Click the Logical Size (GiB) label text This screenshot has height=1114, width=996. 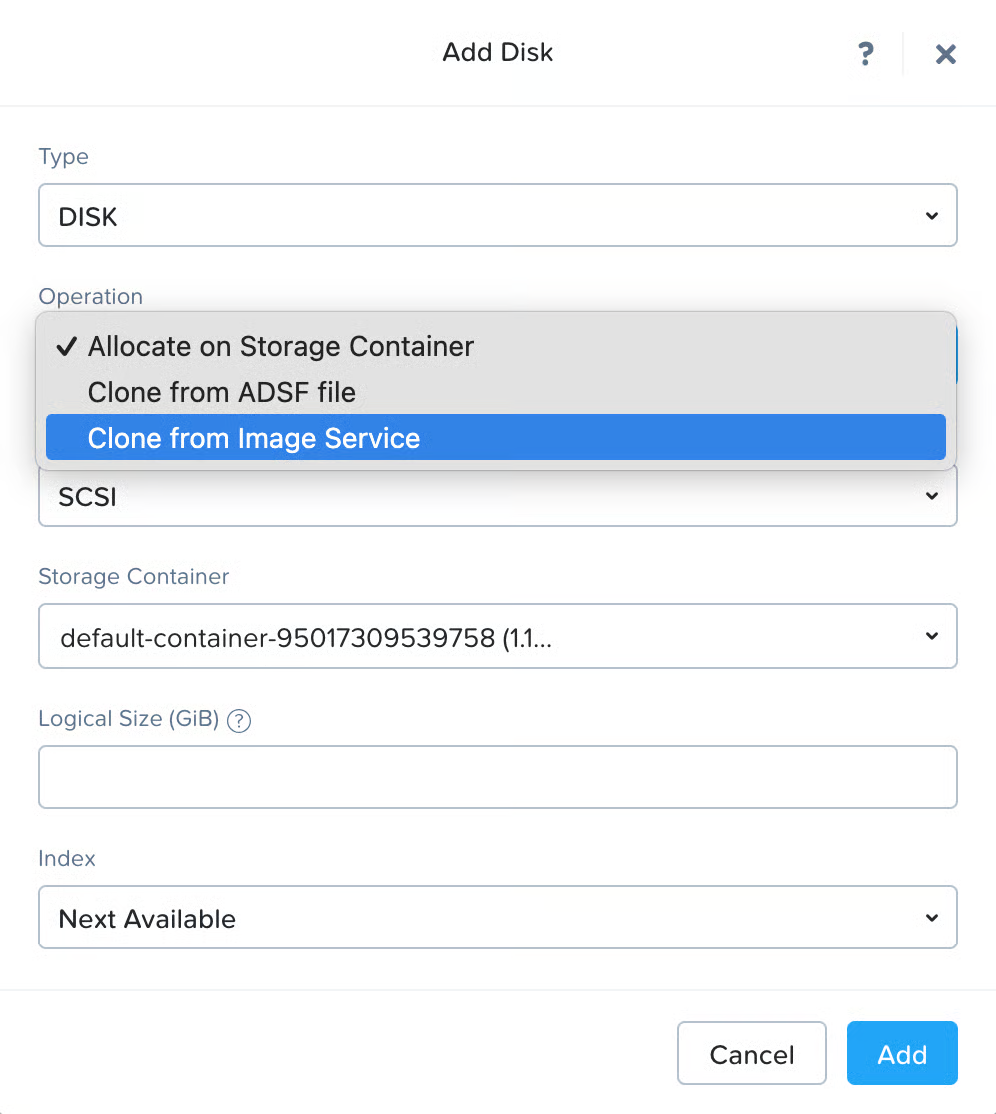(128, 719)
